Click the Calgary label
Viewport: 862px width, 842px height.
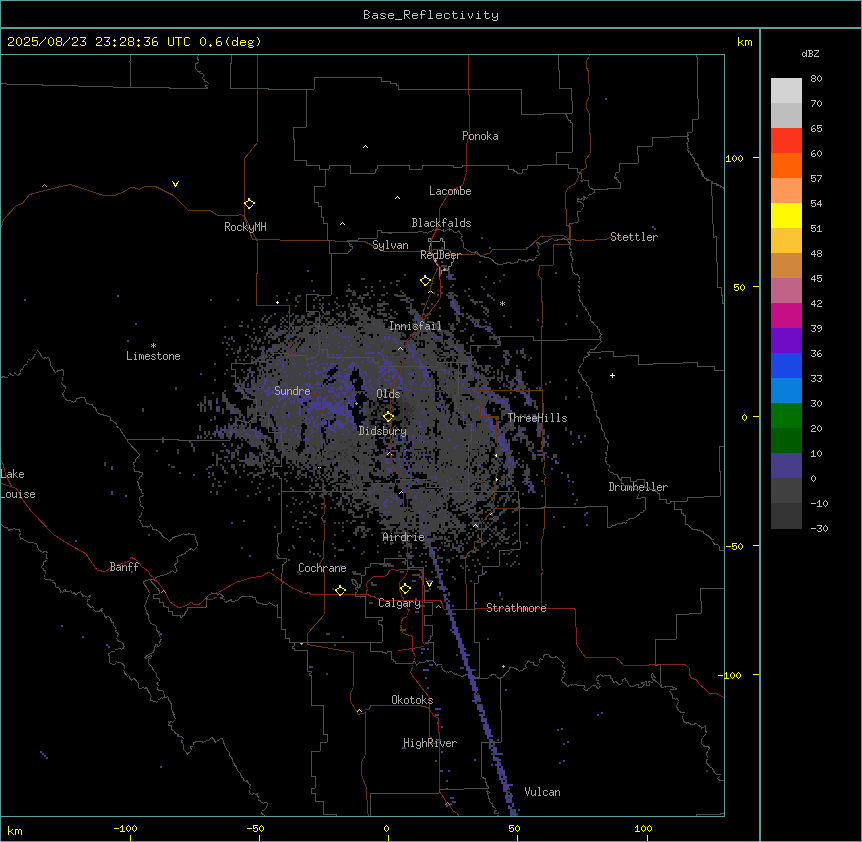tap(399, 603)
